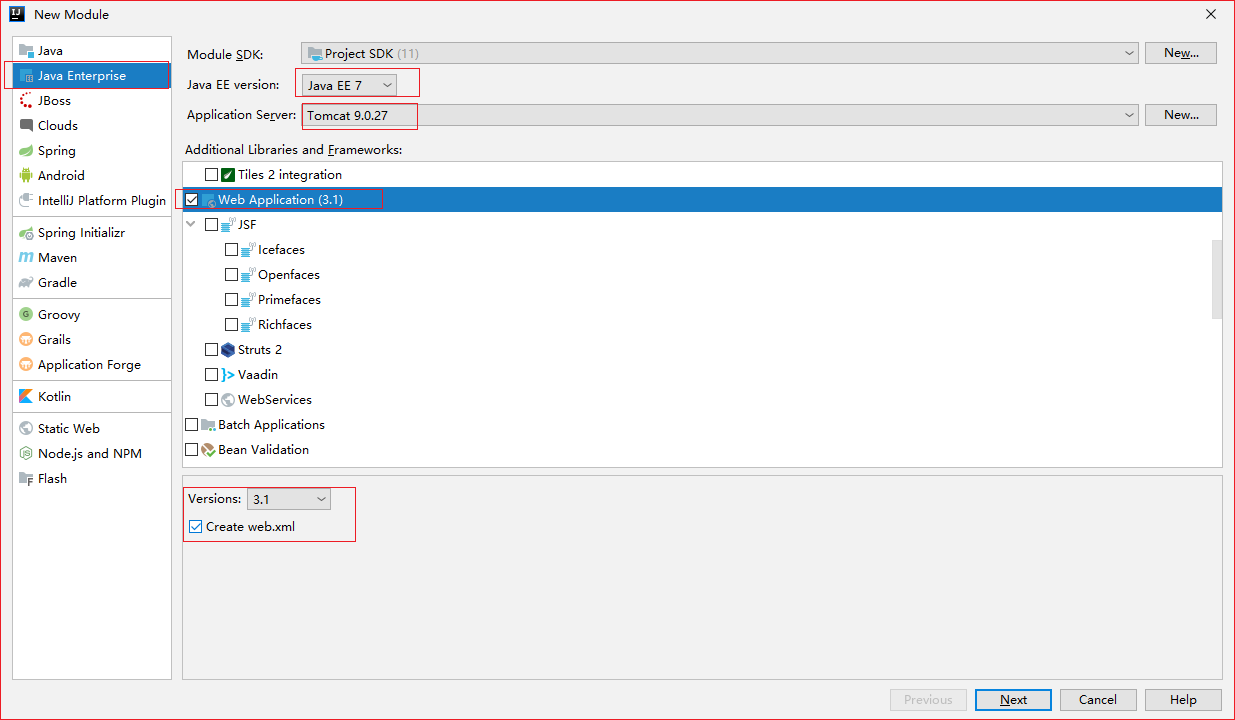Open the Application Server dropdown
This screenshot has width=1235, height=720.
point(720,115)
